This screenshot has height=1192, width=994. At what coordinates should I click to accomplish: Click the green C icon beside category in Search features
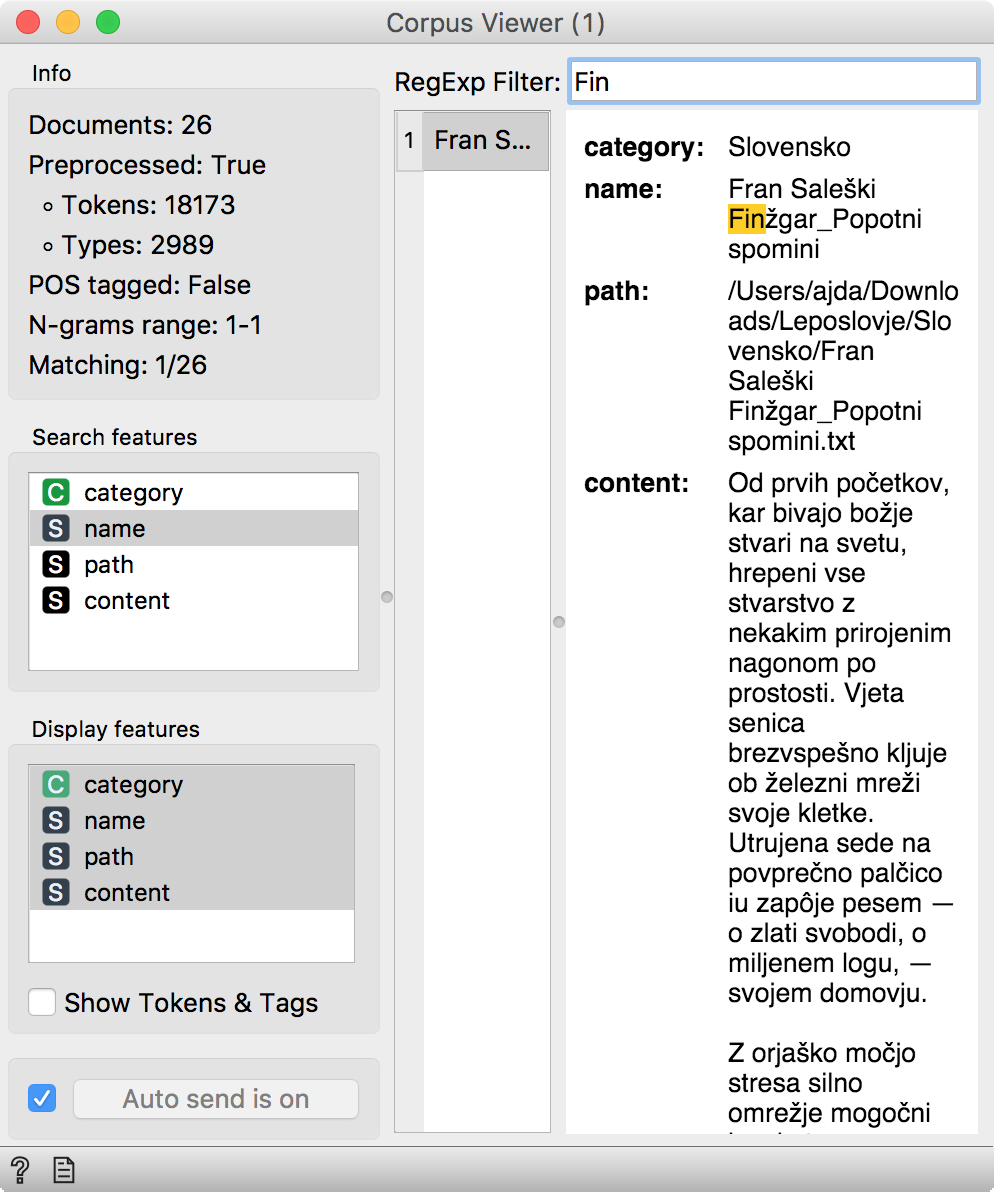[x=56, y=492]
